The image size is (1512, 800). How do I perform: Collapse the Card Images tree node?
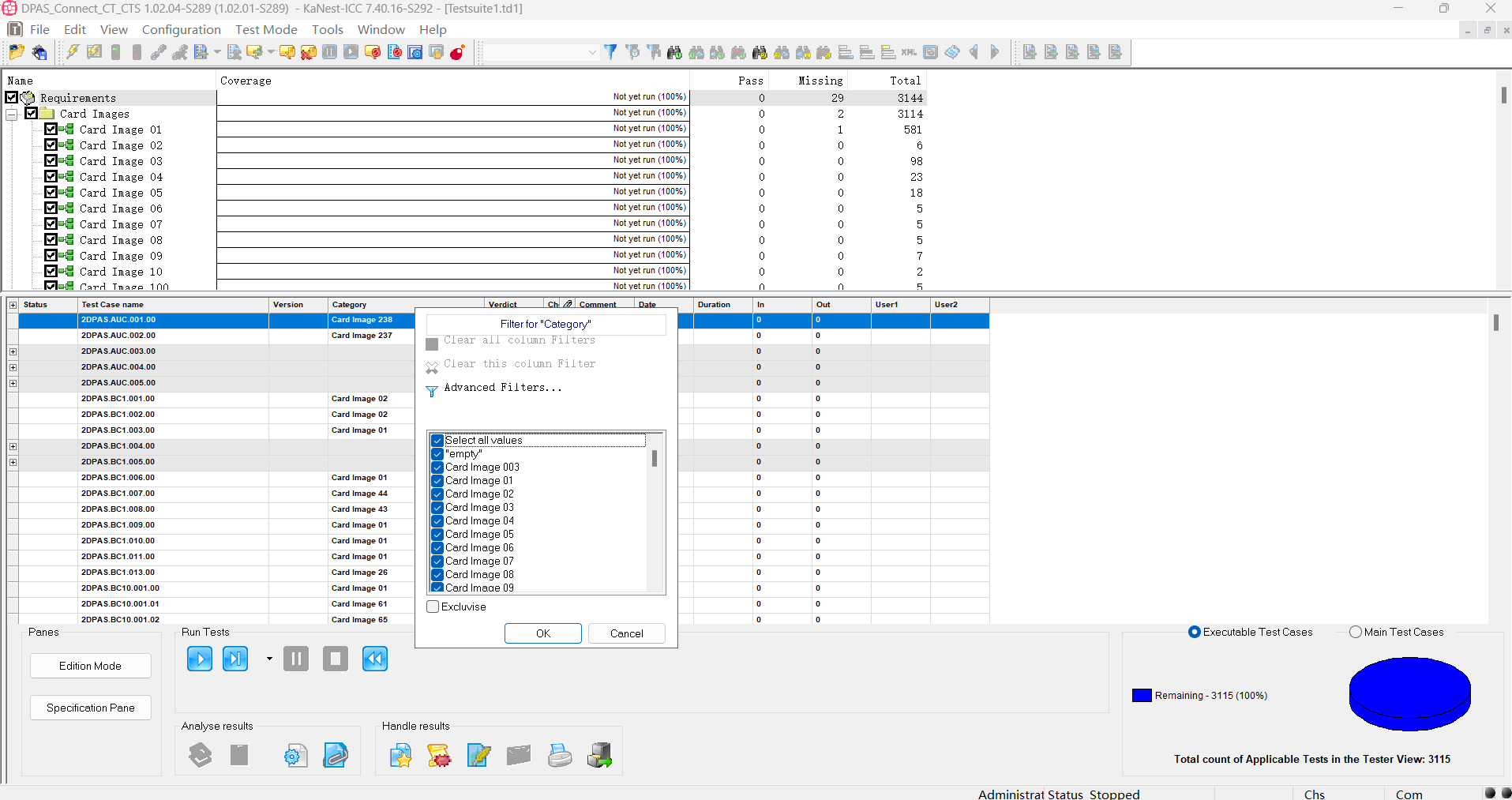(12, 115)
